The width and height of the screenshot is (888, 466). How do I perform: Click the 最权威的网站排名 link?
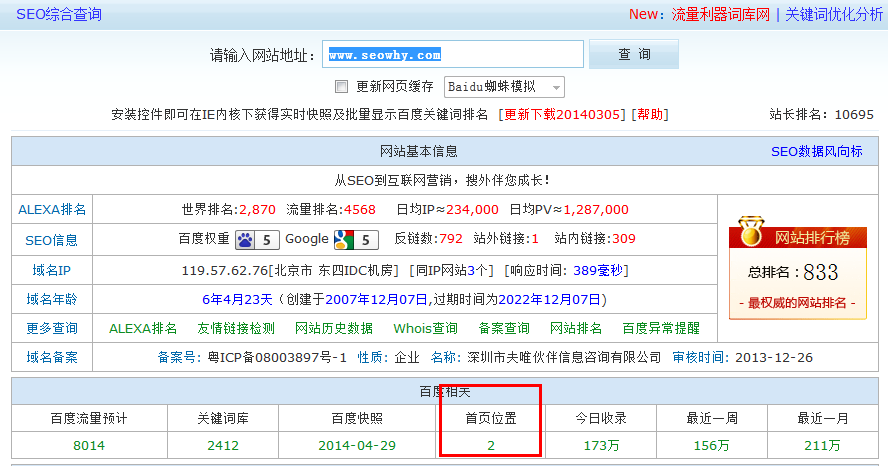point(797,303)
